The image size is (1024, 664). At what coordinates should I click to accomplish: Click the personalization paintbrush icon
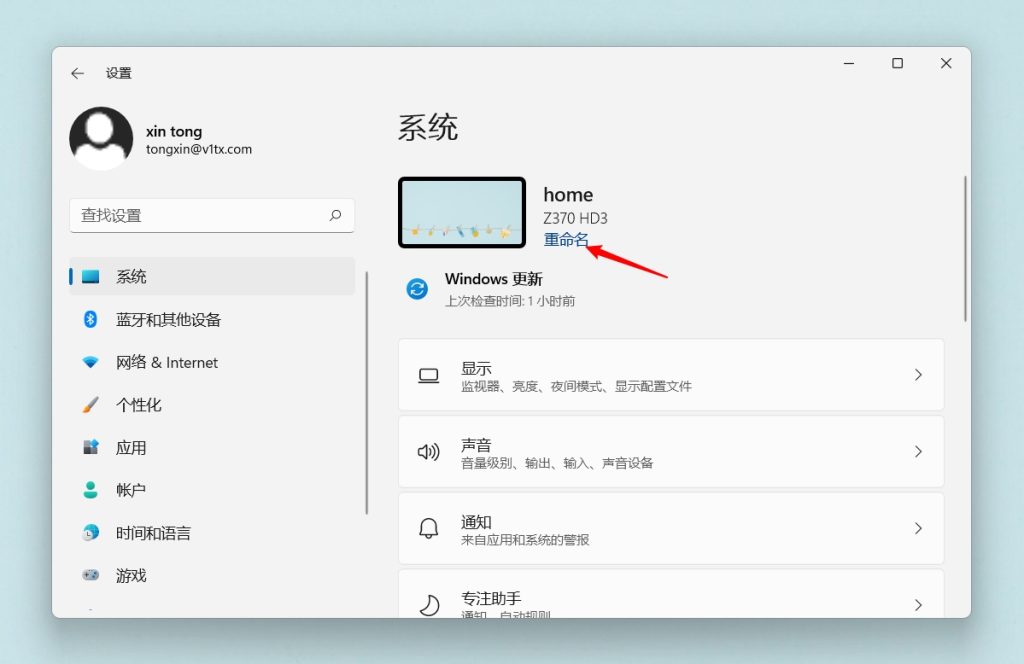tap(91, 405)
